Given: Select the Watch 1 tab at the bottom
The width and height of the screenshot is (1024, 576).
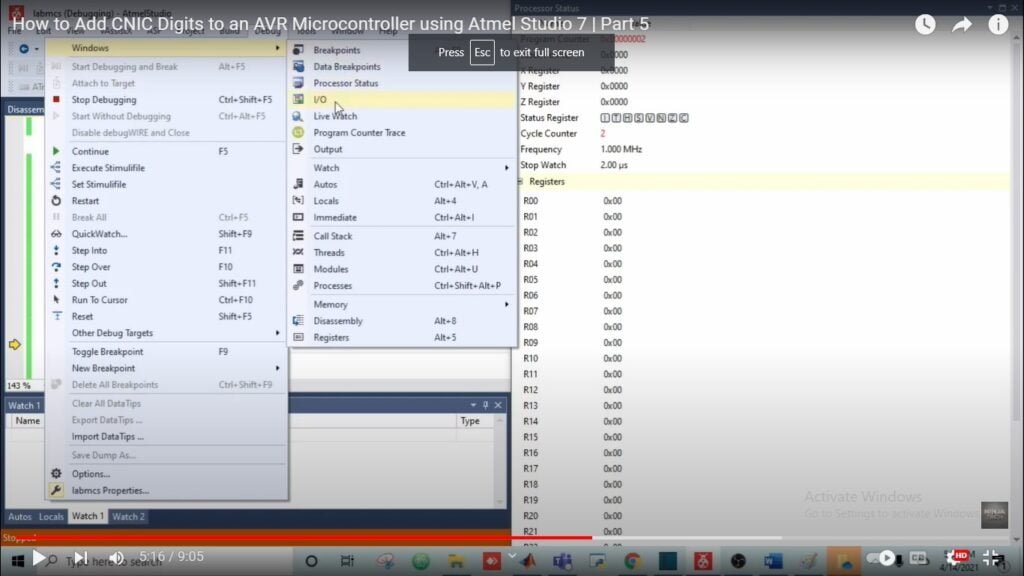Looking at the screenshot, I should (88, 517).
